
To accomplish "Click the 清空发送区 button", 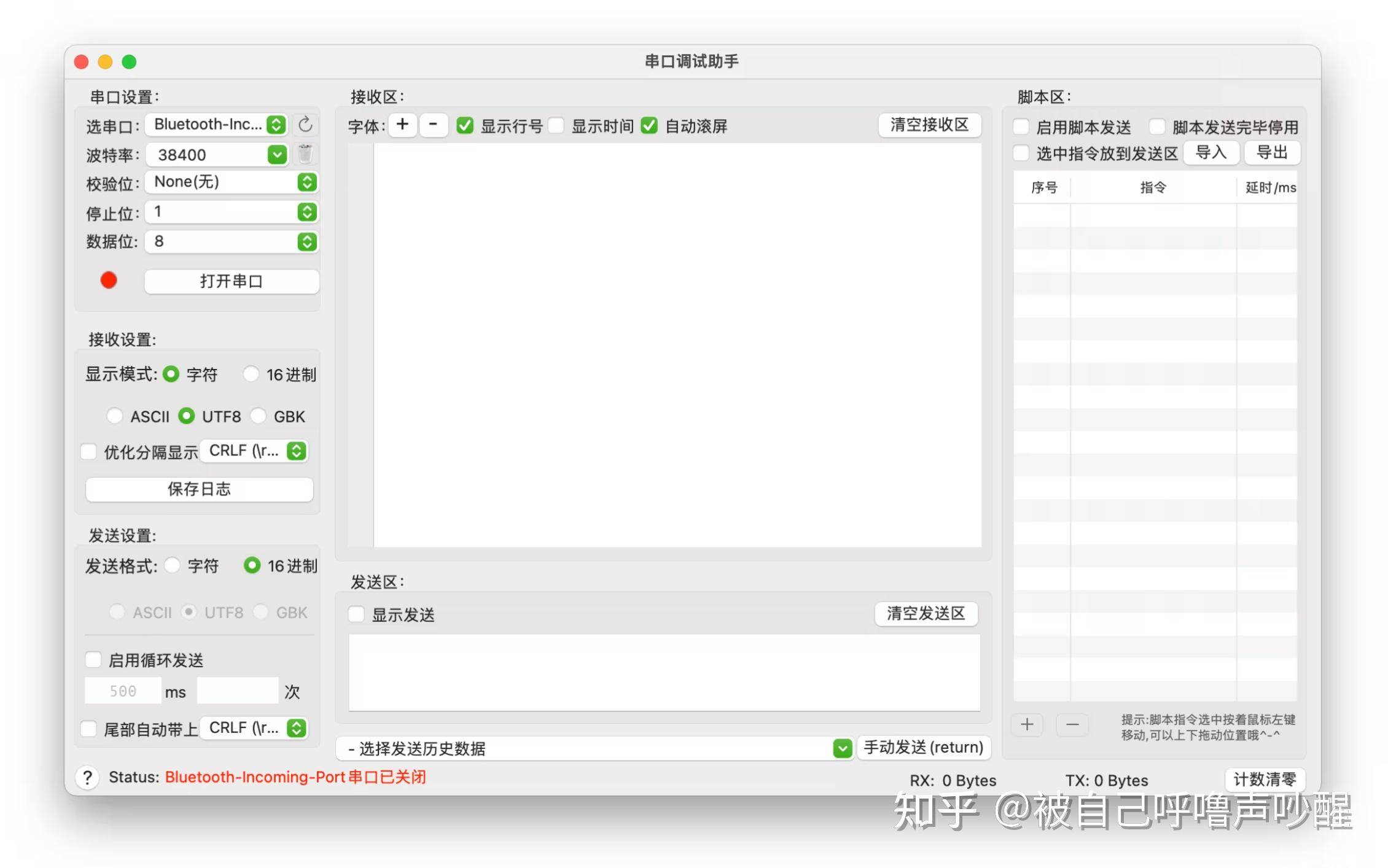I will point(926,613).
